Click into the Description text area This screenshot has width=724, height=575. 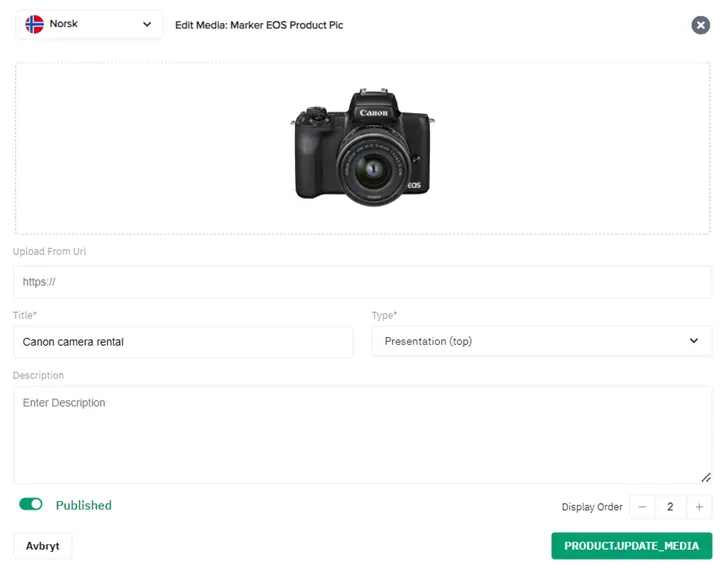[x=362, y=435]
